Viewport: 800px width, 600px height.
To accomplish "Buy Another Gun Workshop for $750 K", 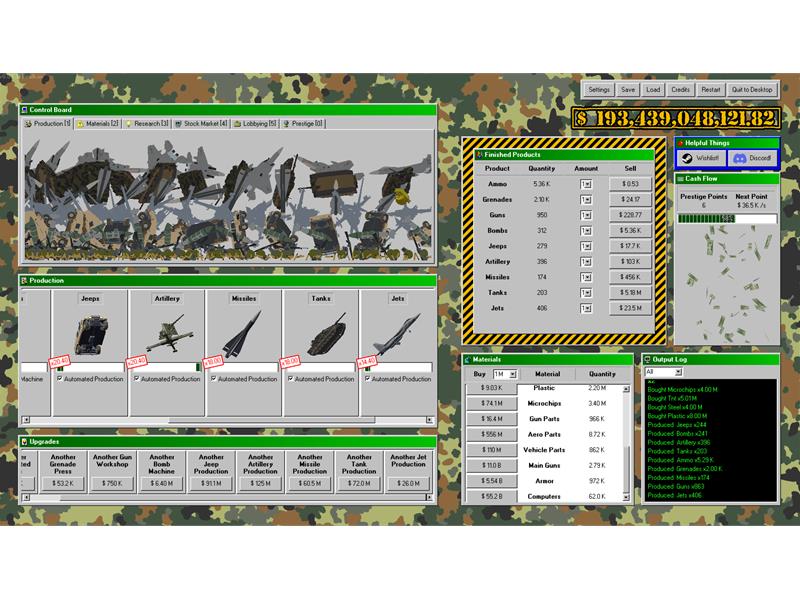I will tap(112, 484).
